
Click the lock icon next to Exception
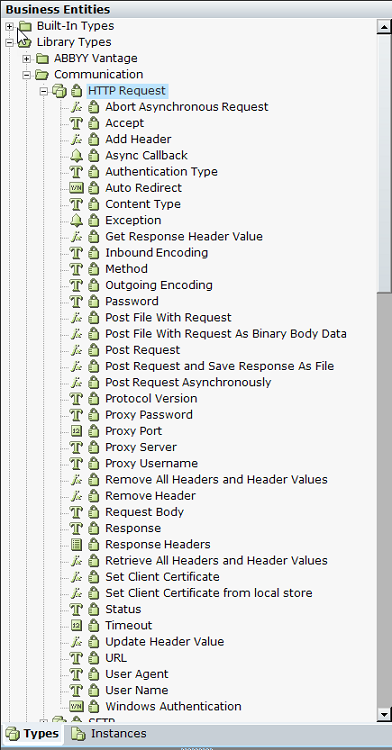[94, 221]
